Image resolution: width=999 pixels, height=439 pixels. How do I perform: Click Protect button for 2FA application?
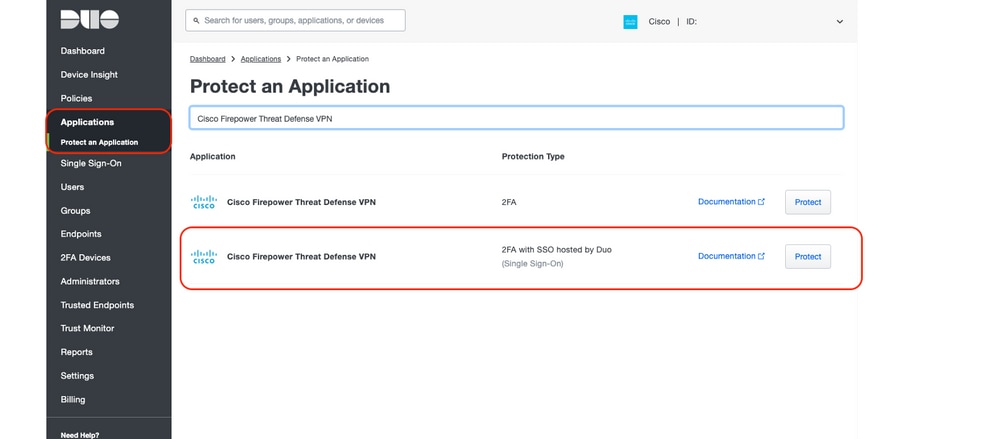808,202
